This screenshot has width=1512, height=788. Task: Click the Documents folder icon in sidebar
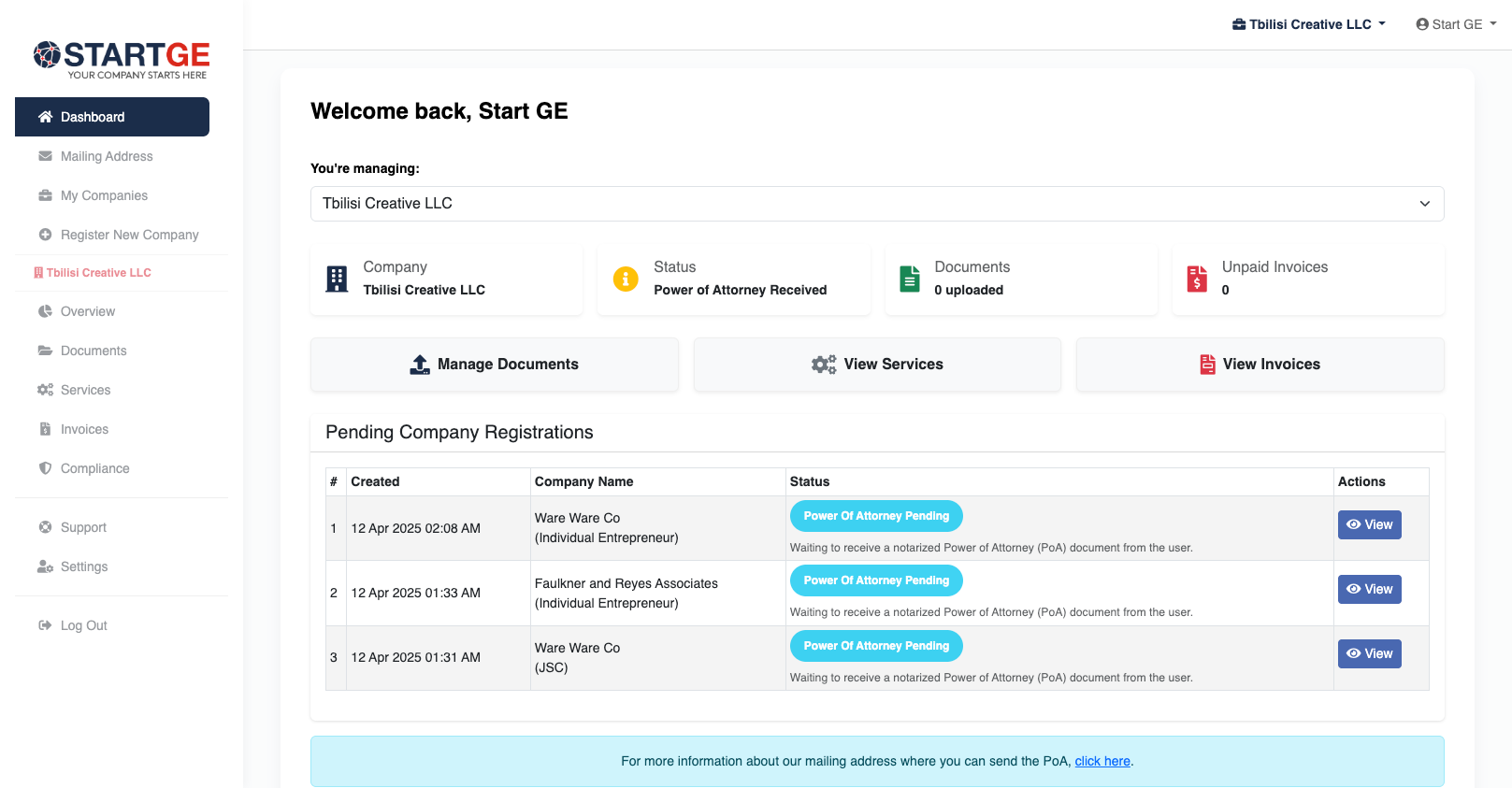(x=45, y=351)
